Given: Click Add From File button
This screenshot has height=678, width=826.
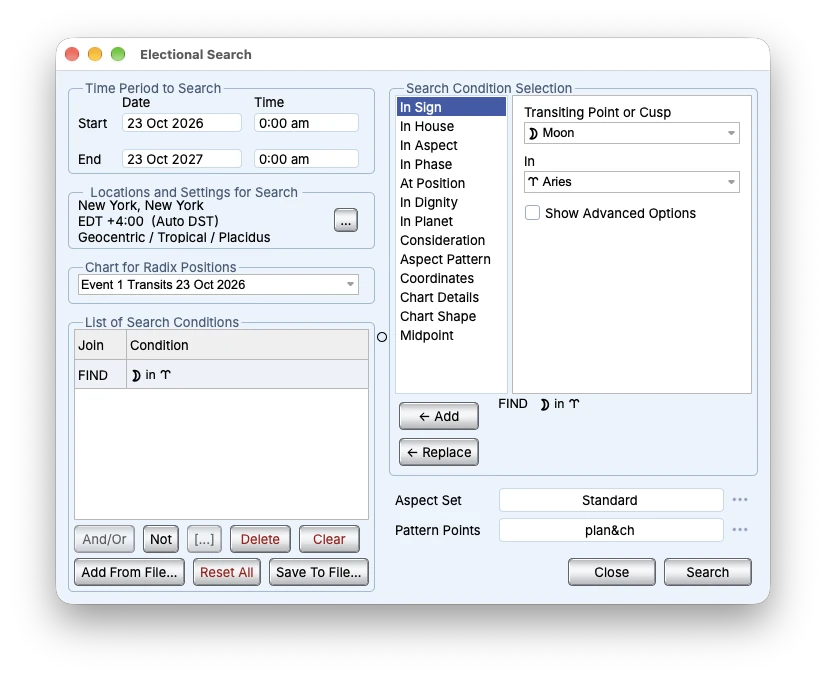Looking at the screenshot, I should (x=129, y=572).
